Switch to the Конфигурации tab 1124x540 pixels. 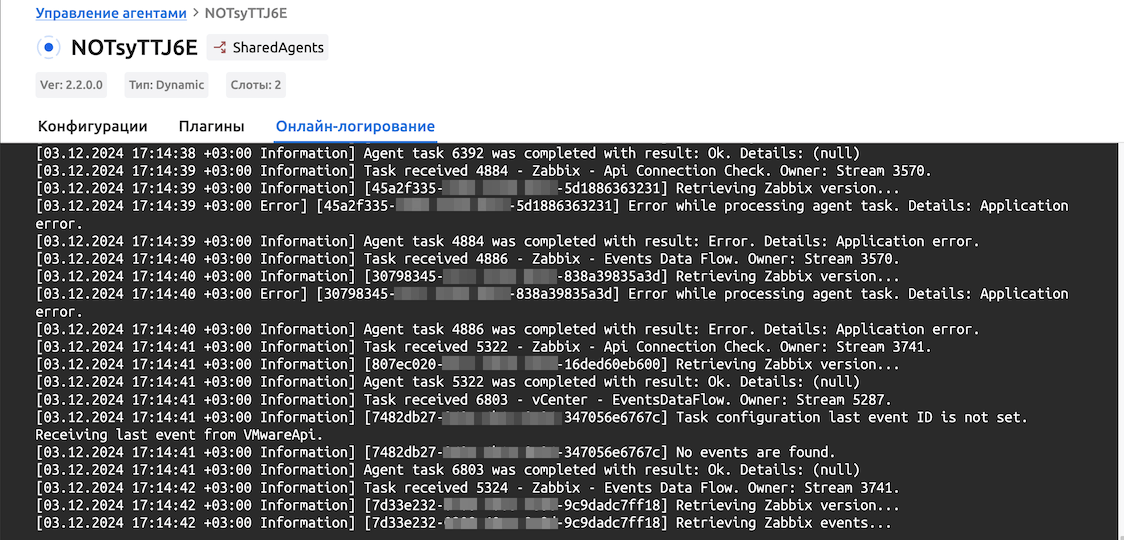point(93,126)
